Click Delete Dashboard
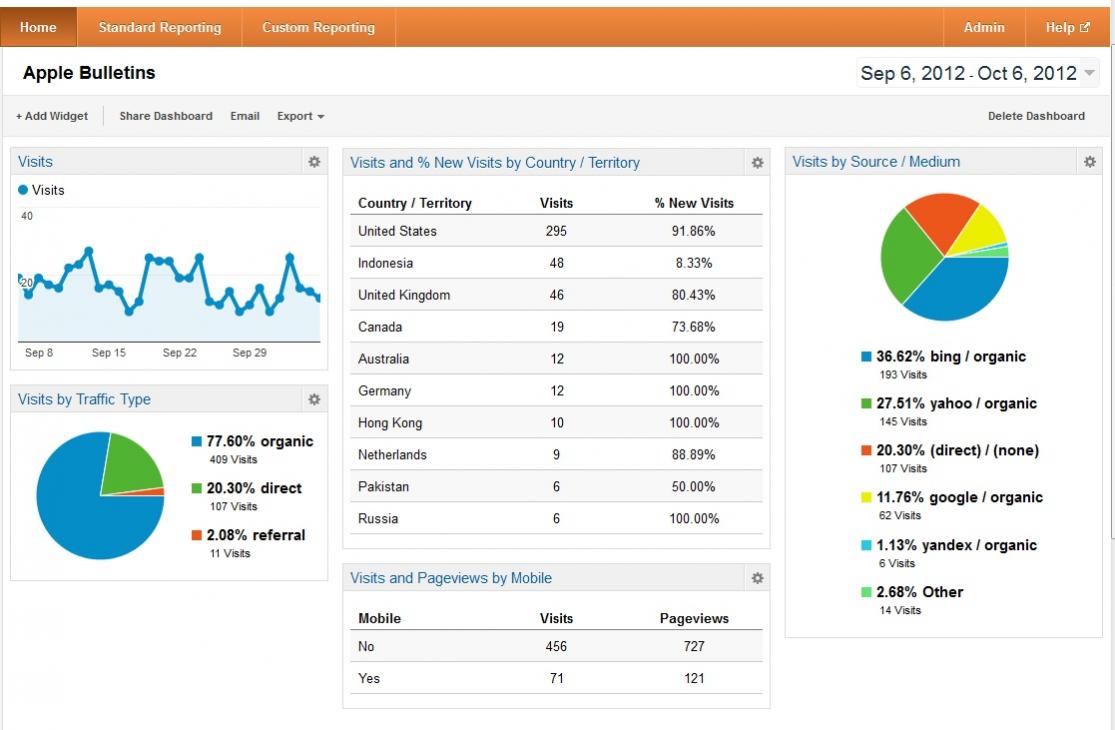Image resolution: width=1115 pixels, height=730 pixels. click(x=1036, y=116)
